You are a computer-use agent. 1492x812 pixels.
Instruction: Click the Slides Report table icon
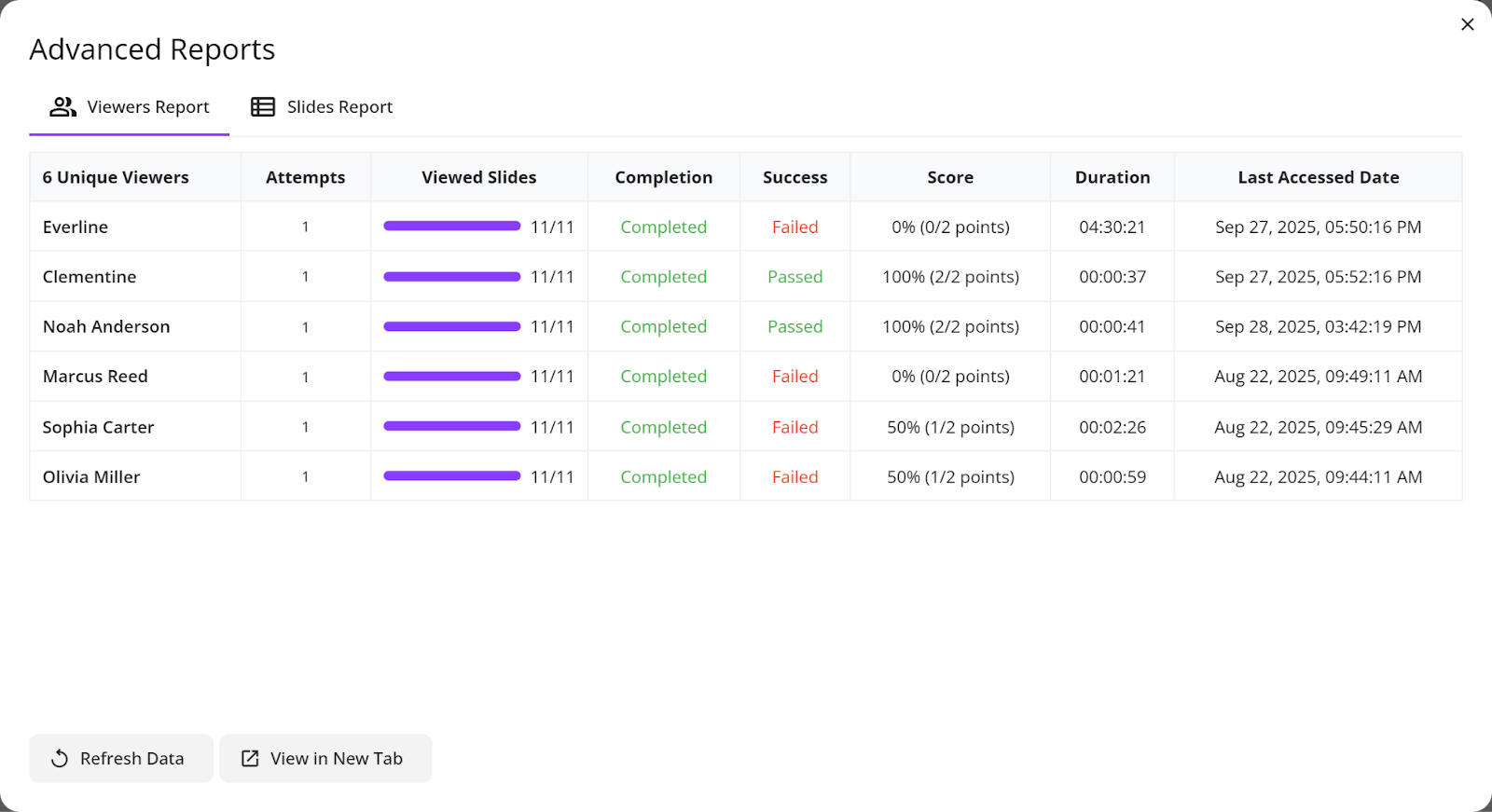pos(263,107)
